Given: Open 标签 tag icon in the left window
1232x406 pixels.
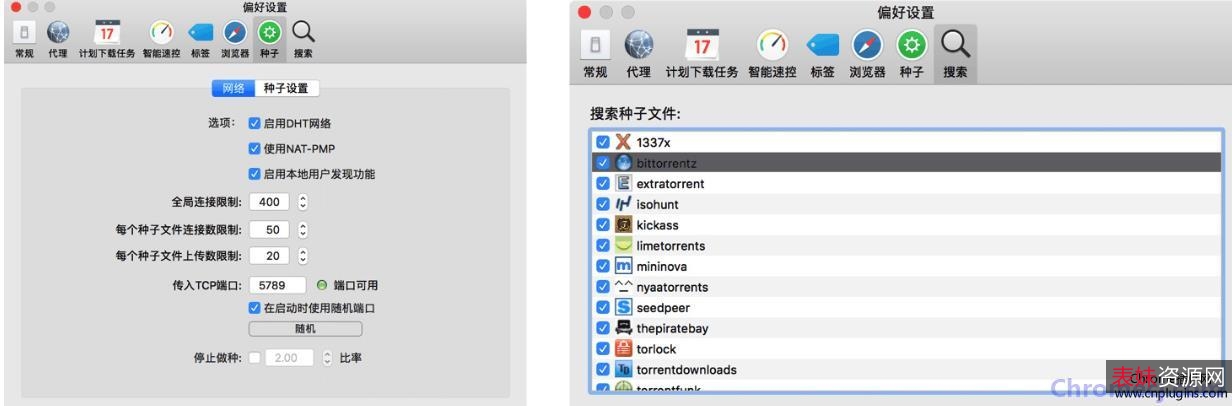Looking at the screenshot, I should 200,33.
